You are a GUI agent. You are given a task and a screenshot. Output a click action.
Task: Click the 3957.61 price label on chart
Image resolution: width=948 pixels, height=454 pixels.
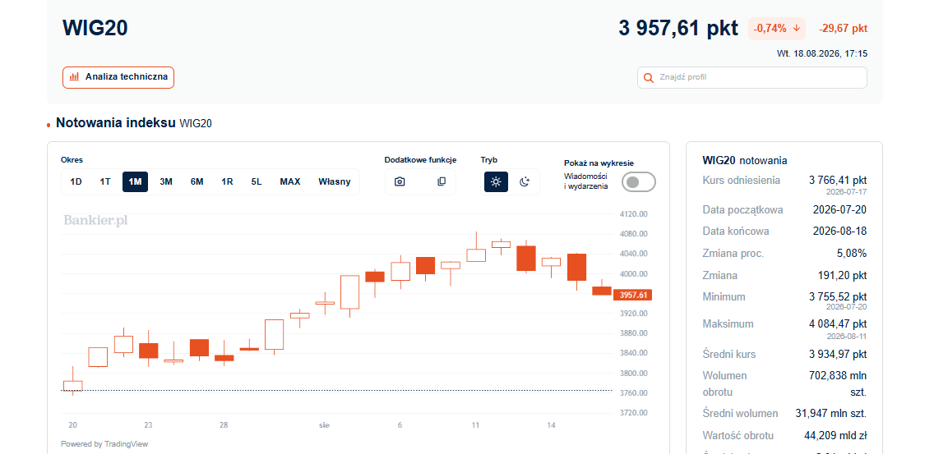tap(632, 295)
